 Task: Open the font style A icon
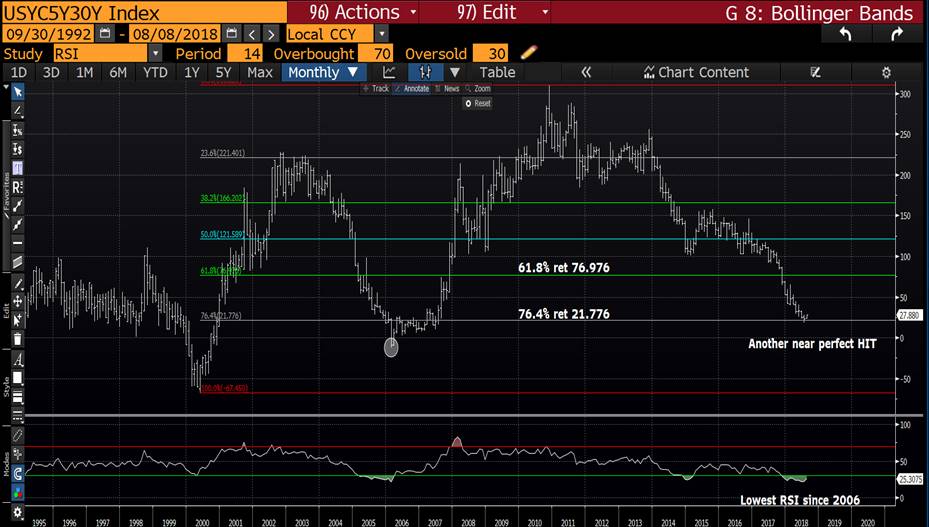point(18,359)
